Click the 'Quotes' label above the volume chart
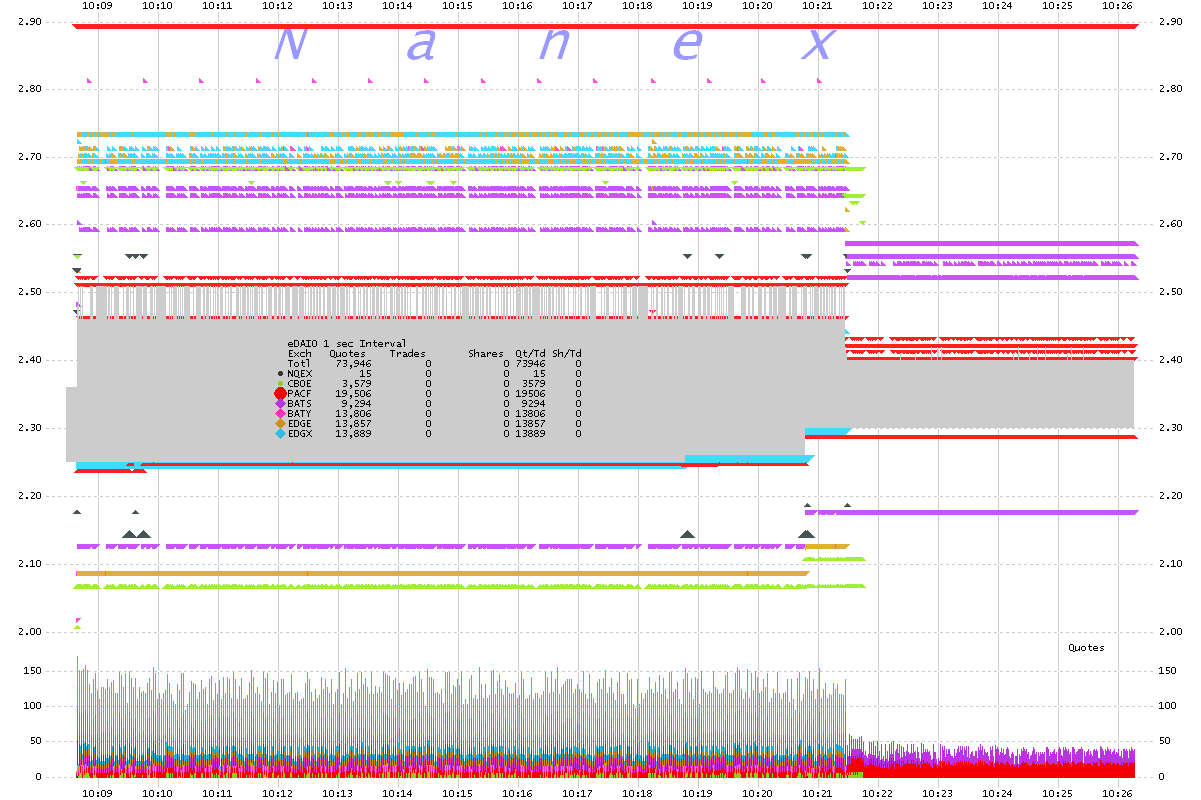 tap(1086, 647)
